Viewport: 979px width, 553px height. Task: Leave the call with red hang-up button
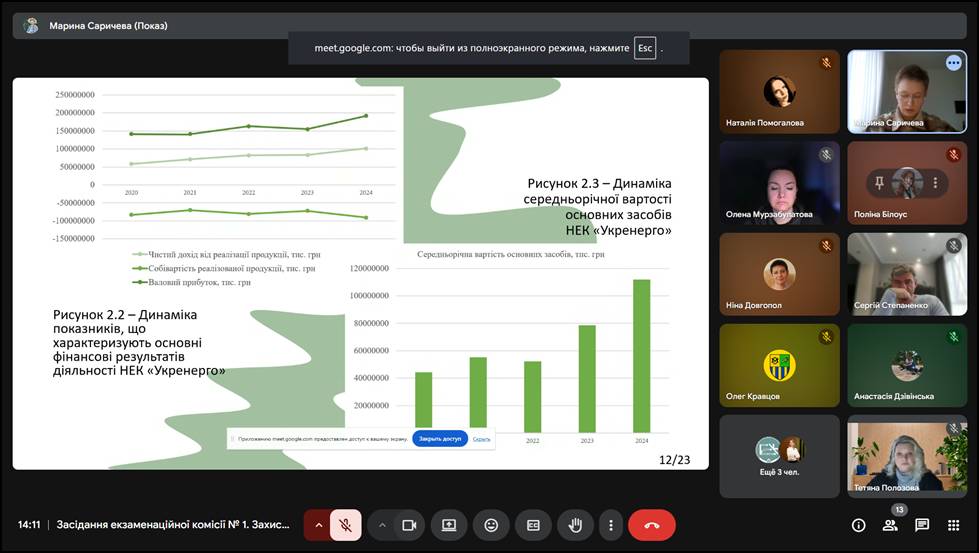[x=652, y=525]
